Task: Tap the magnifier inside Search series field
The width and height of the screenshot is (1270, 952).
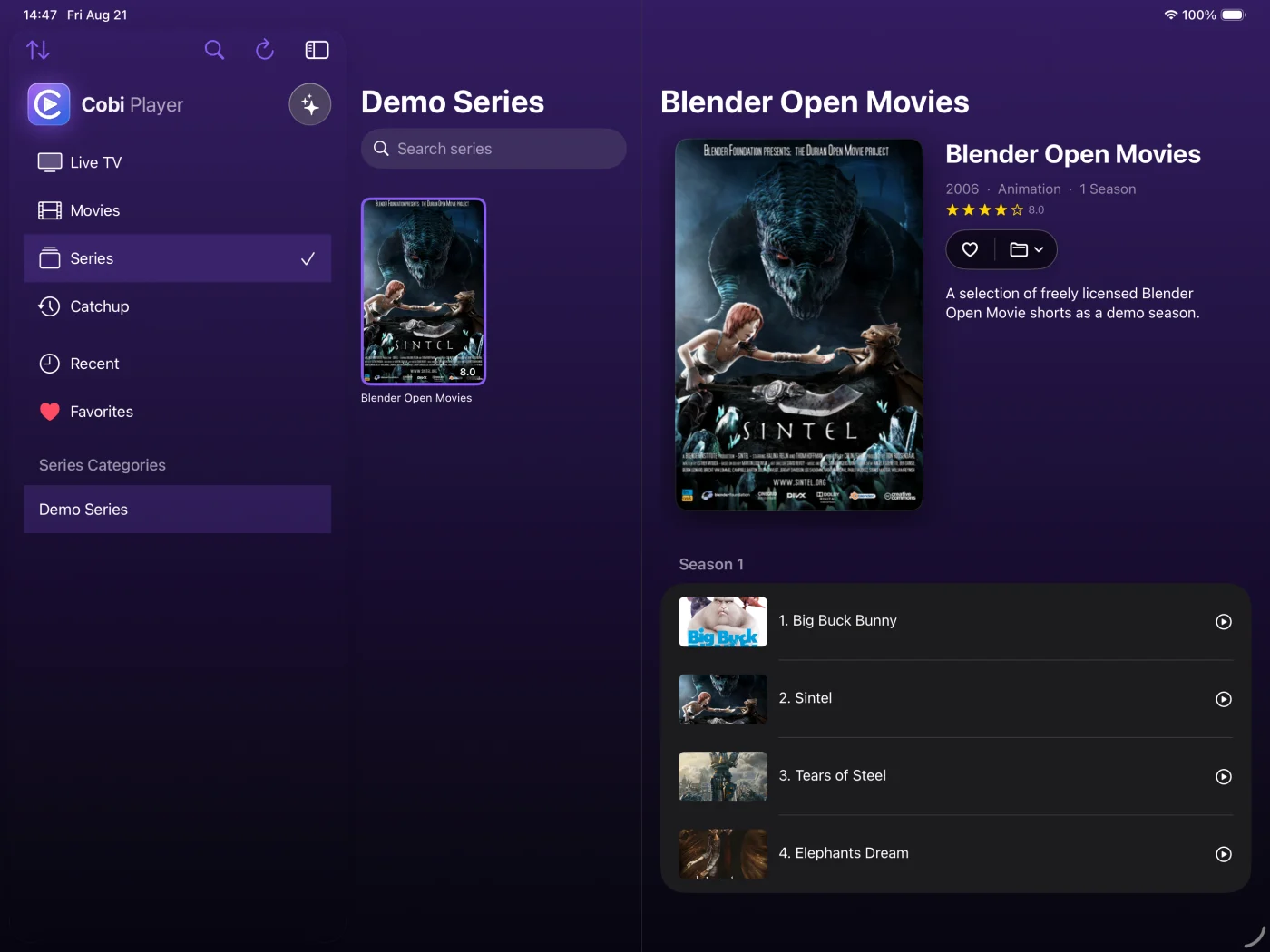Action: 381,149
